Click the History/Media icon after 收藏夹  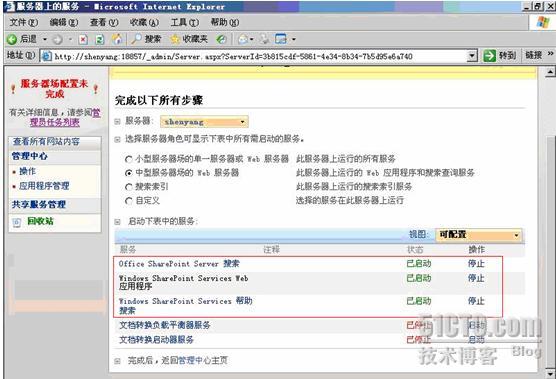221,39
